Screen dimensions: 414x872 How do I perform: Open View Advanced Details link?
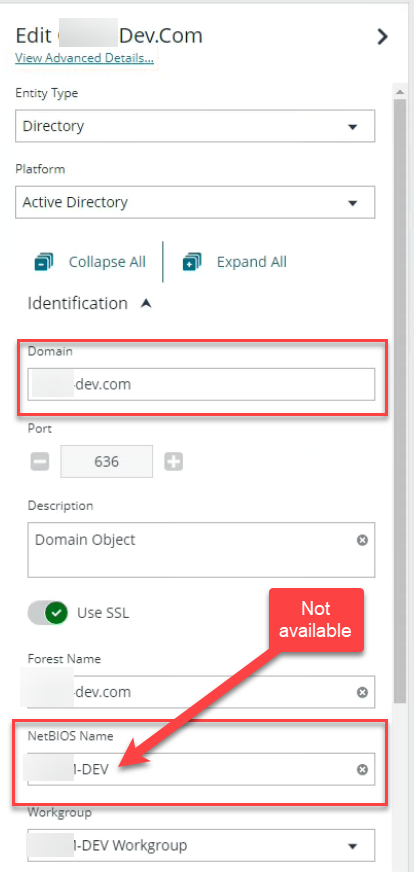(85, 58)
